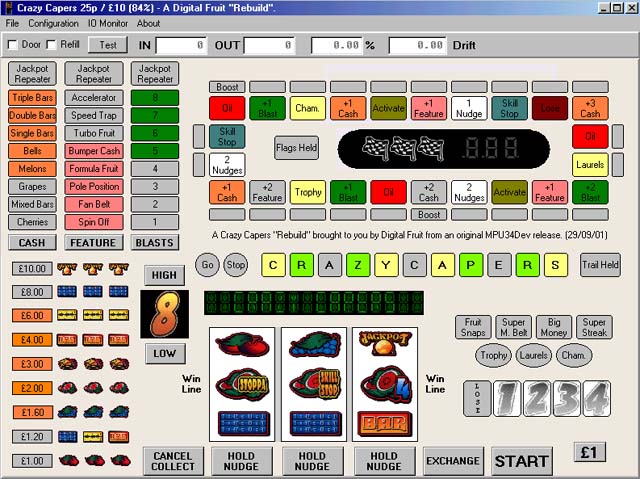Click the Super Streak feature lamp

coord(594,327)
